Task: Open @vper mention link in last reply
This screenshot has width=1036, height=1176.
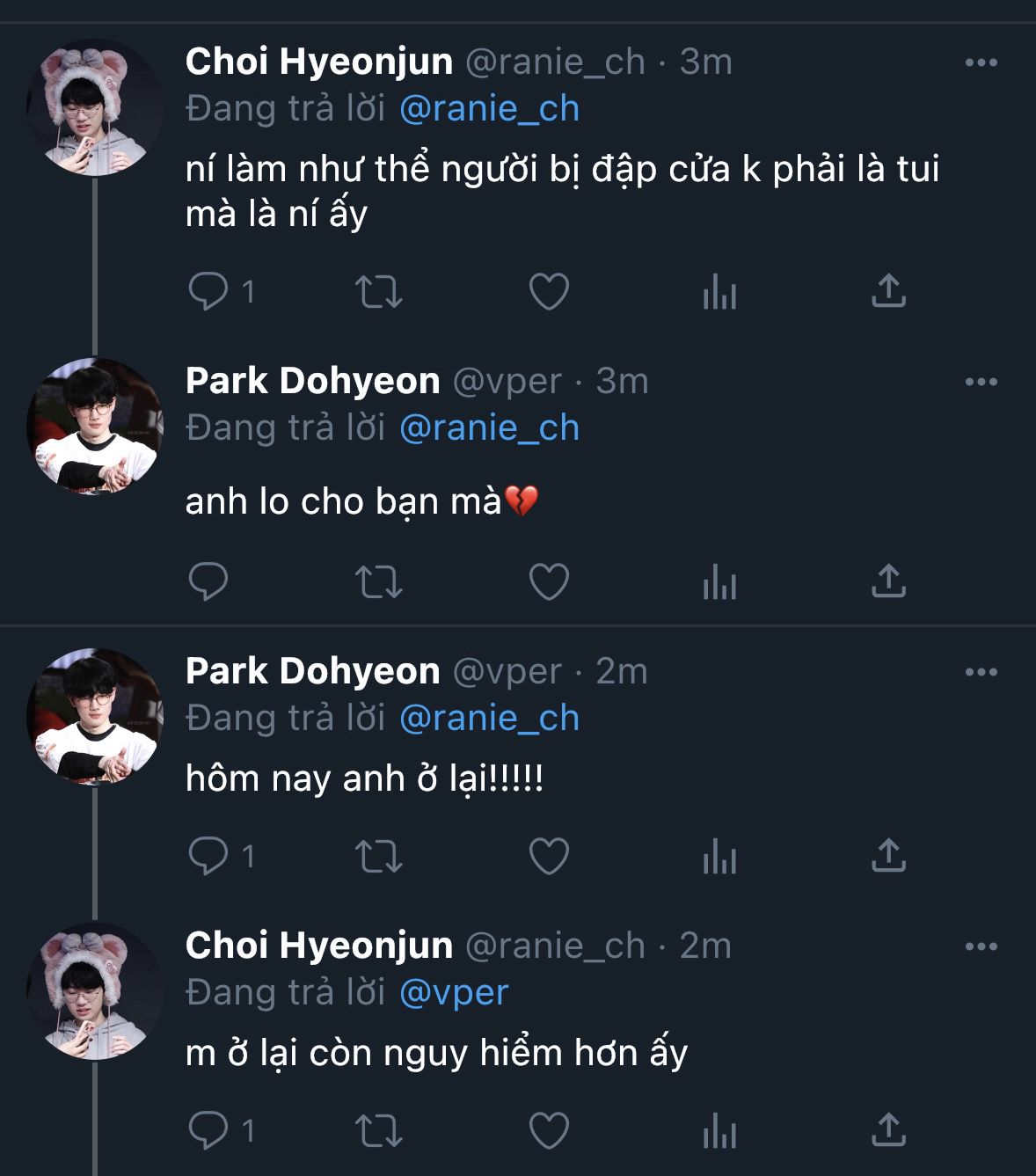Action: click(454, 992)
